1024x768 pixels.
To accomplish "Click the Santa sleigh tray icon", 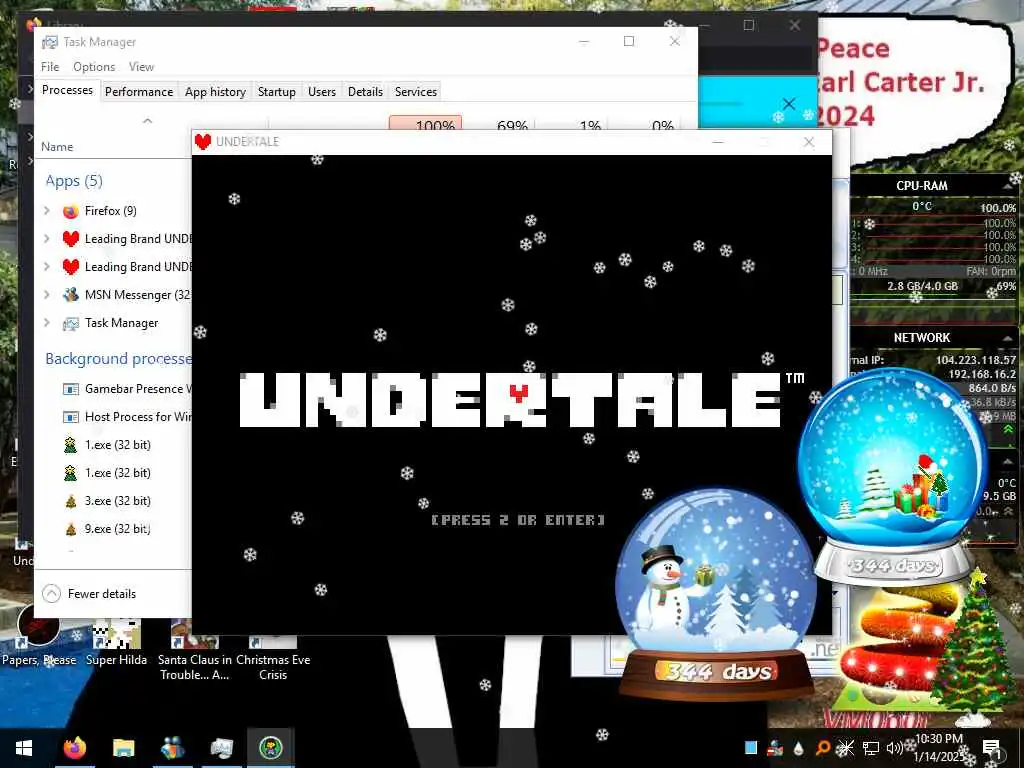I will pos(775,748).
